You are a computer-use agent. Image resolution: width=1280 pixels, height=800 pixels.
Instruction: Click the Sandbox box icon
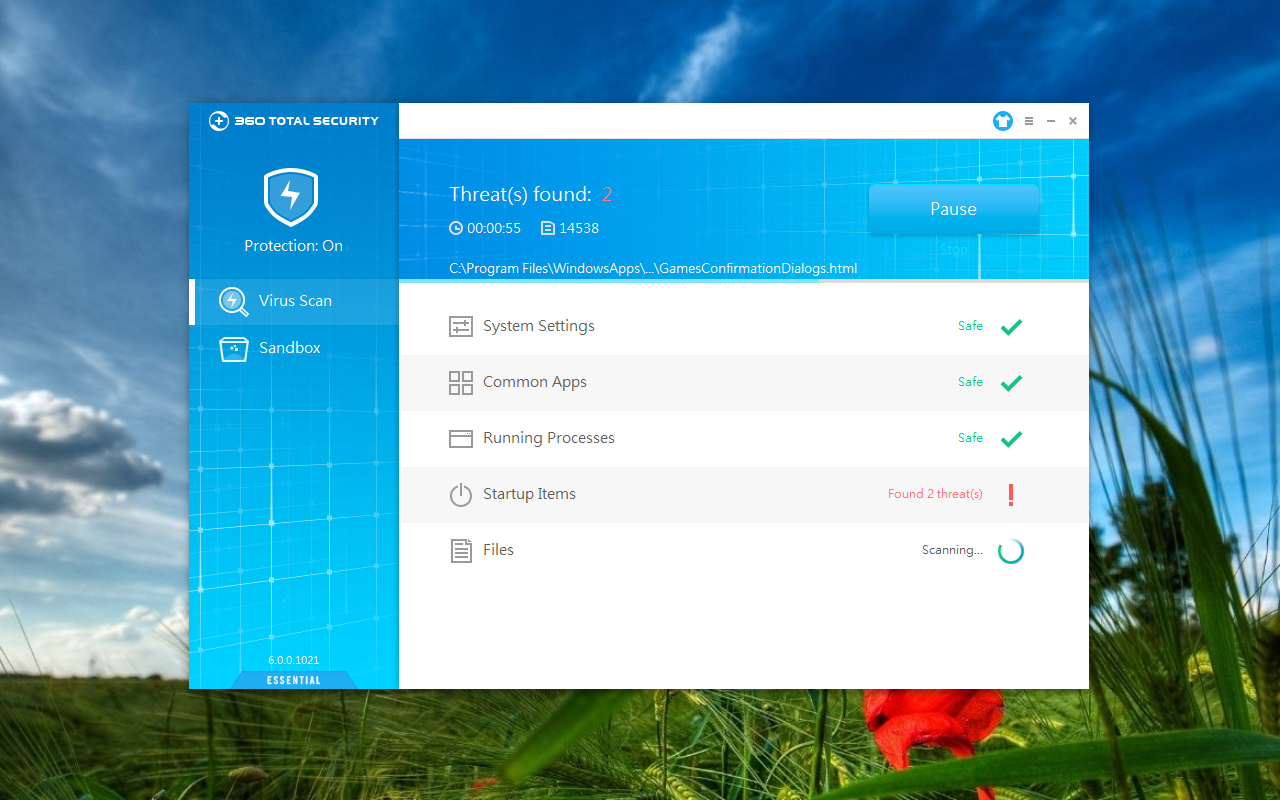point(234,349)
